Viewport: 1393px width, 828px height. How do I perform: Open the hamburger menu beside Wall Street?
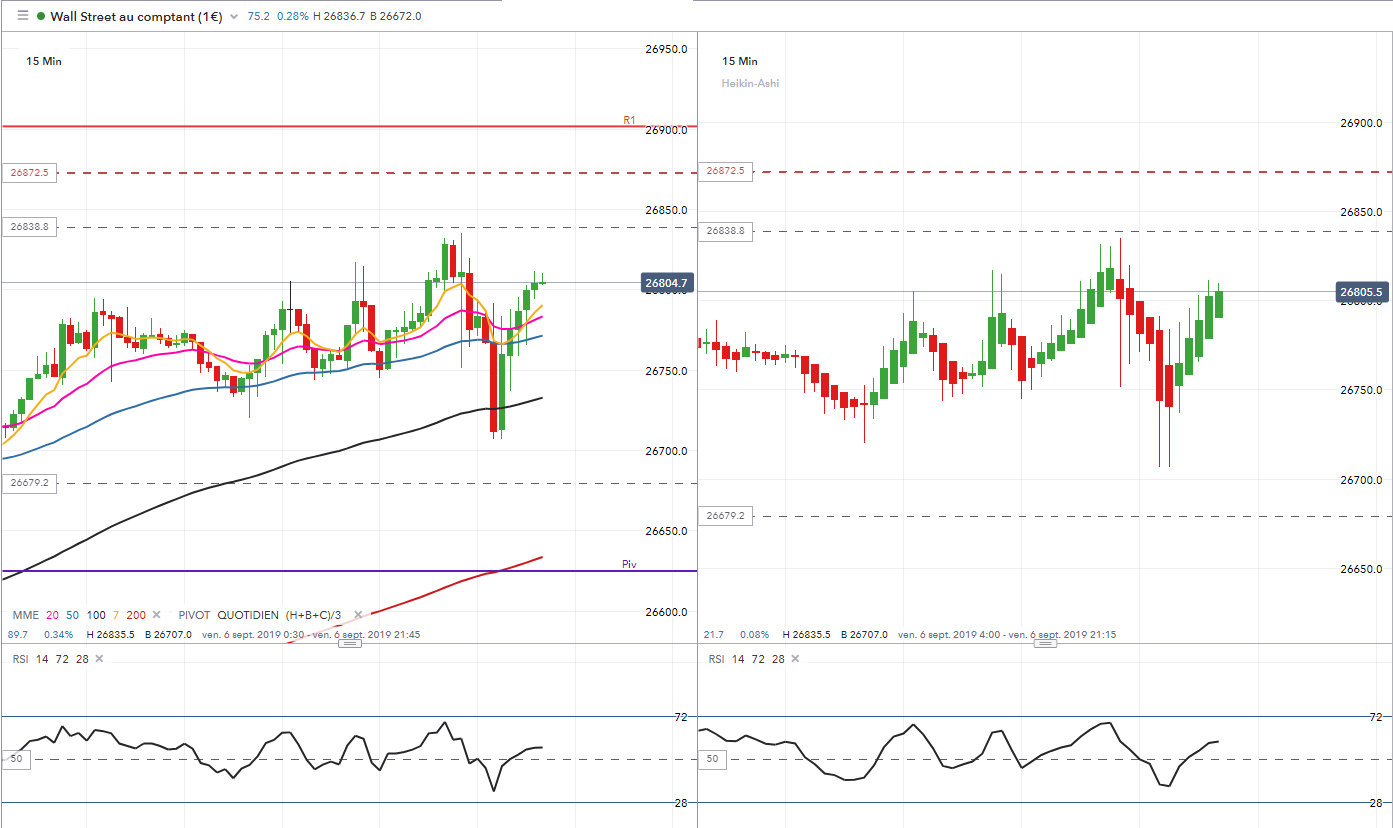coord(22,16)
